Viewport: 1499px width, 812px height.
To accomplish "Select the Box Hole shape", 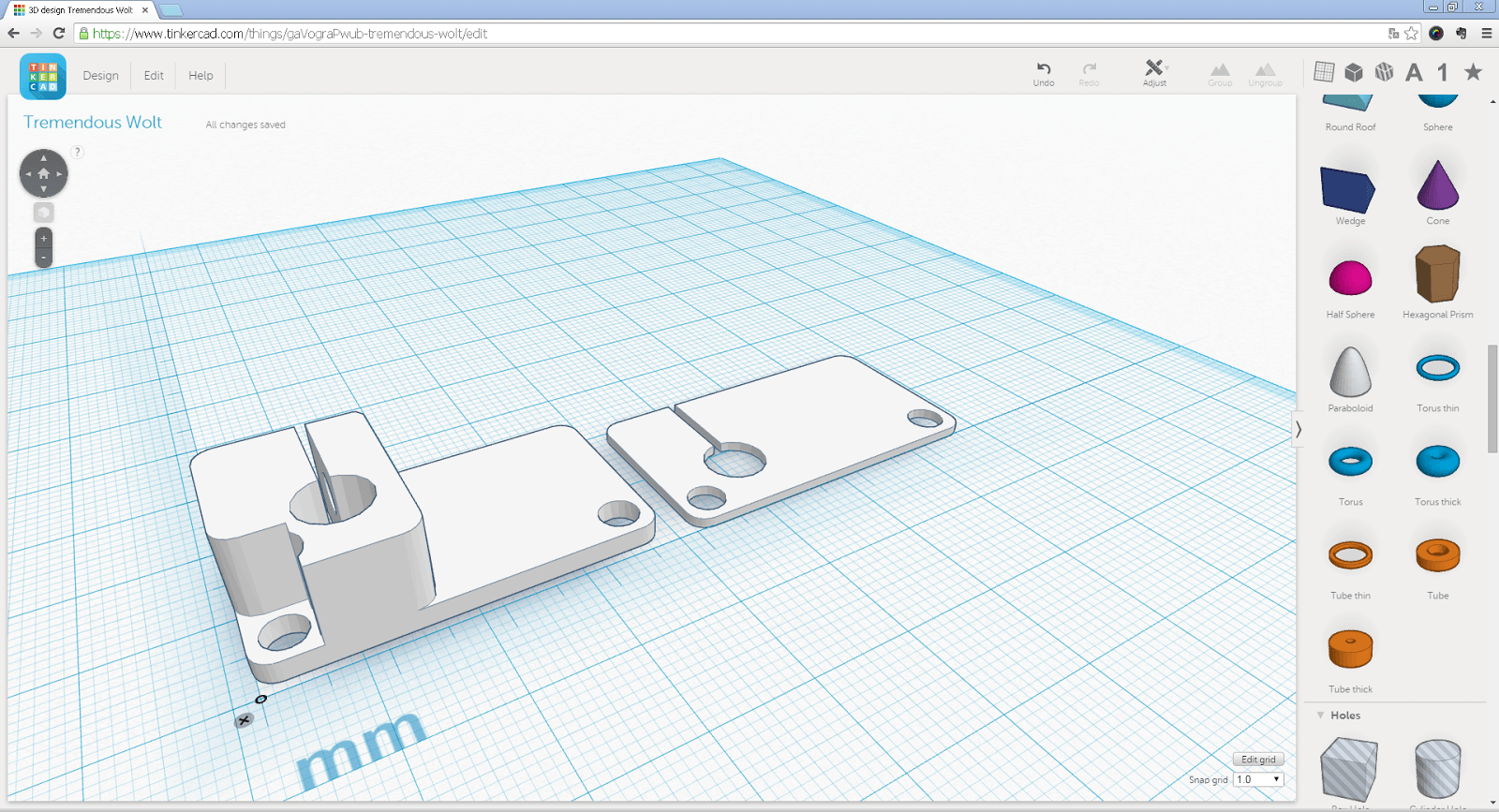I will [x=1349, y=769].
